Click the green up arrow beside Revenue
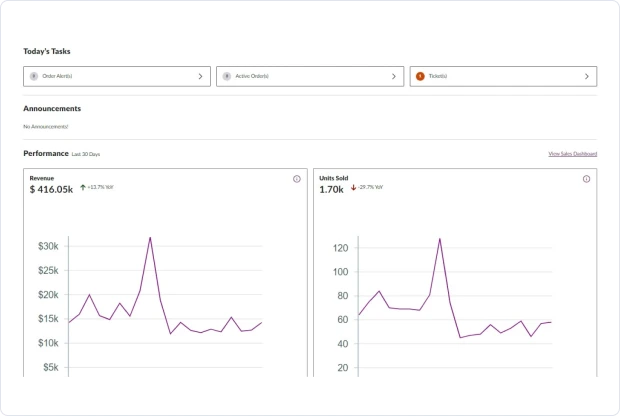 point(83,187)
